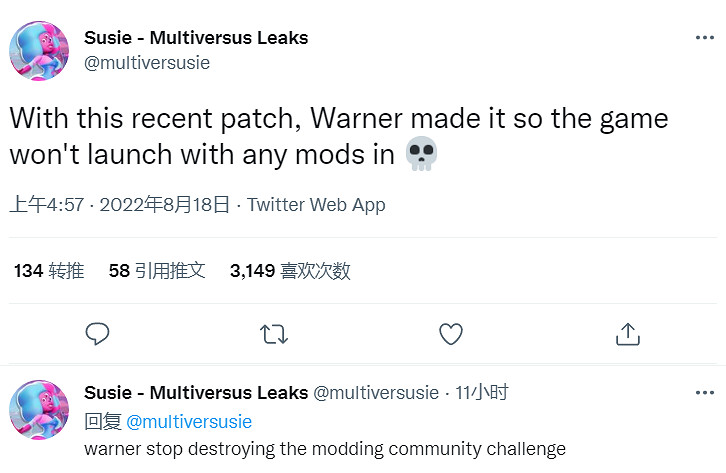The width and height of the screenshot is (726, 473).
Task: Click the skull emoji in the tweet
Action: click(422, 154)
